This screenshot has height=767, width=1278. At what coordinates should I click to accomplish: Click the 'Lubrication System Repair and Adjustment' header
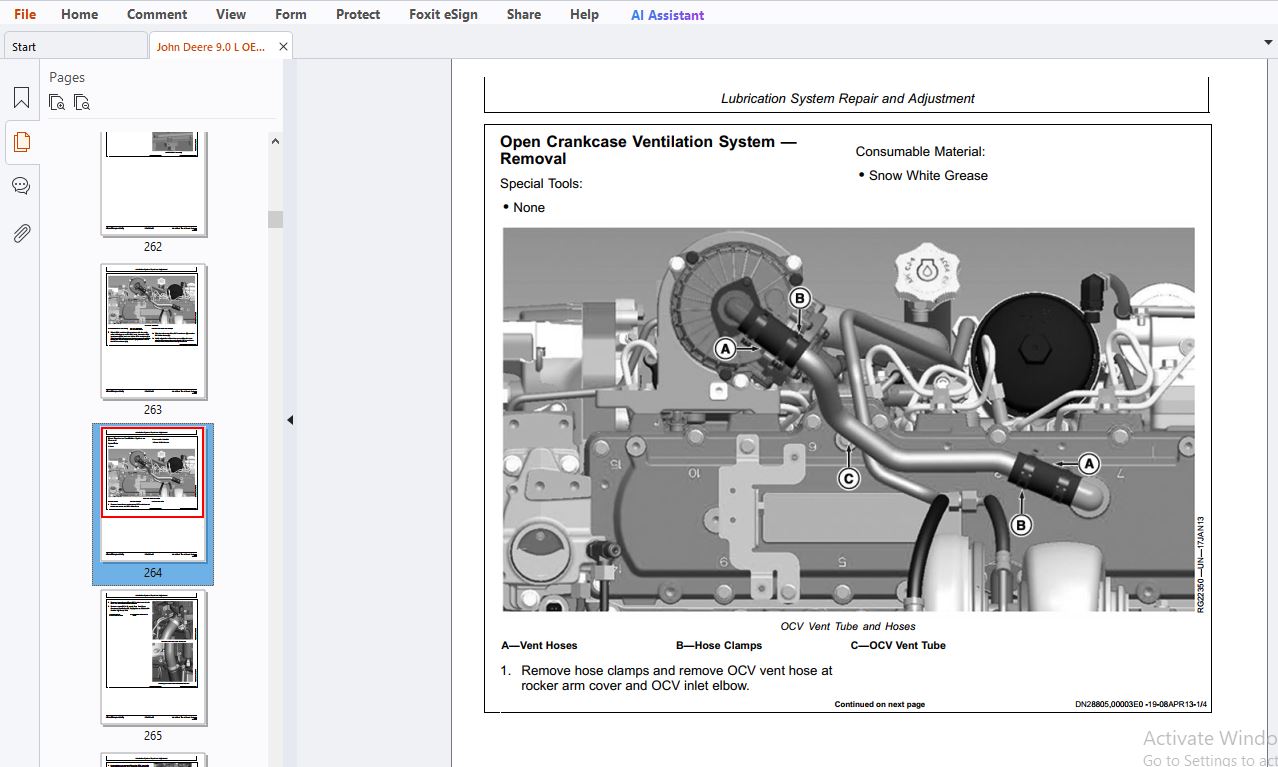pos(847,98)
